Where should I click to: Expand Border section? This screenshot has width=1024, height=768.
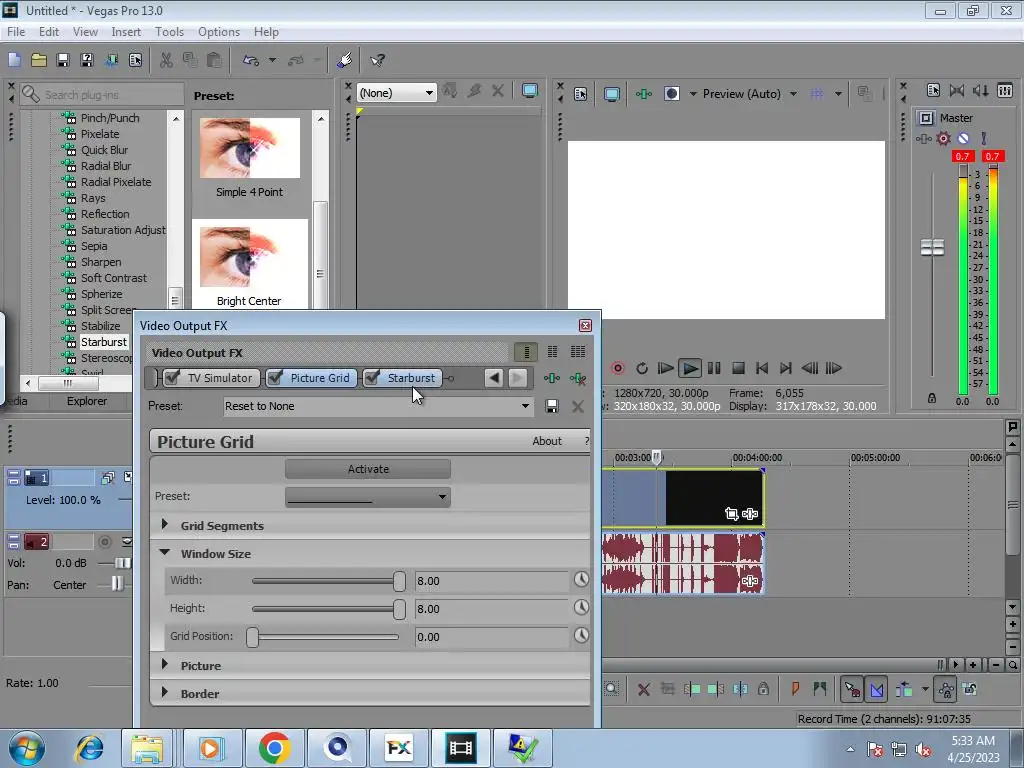pos(165,692)
